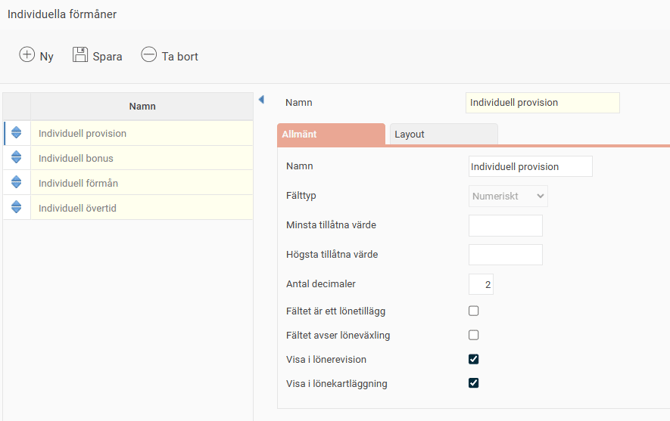
Task: Click the Ny plus icon
Action: (27, 55)
